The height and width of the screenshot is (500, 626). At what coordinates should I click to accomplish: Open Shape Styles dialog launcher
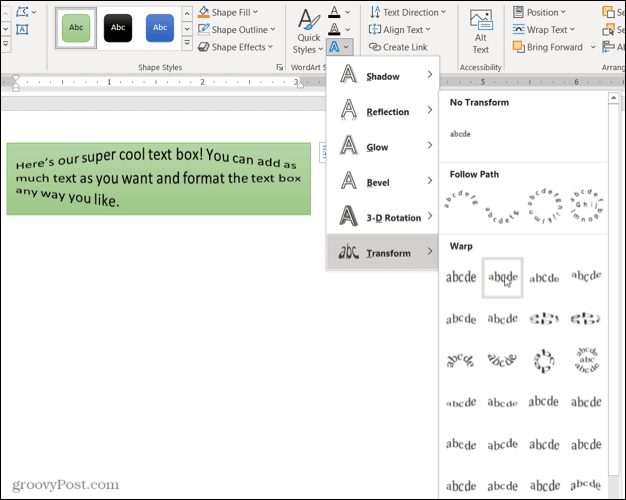[x=279, y=67]
